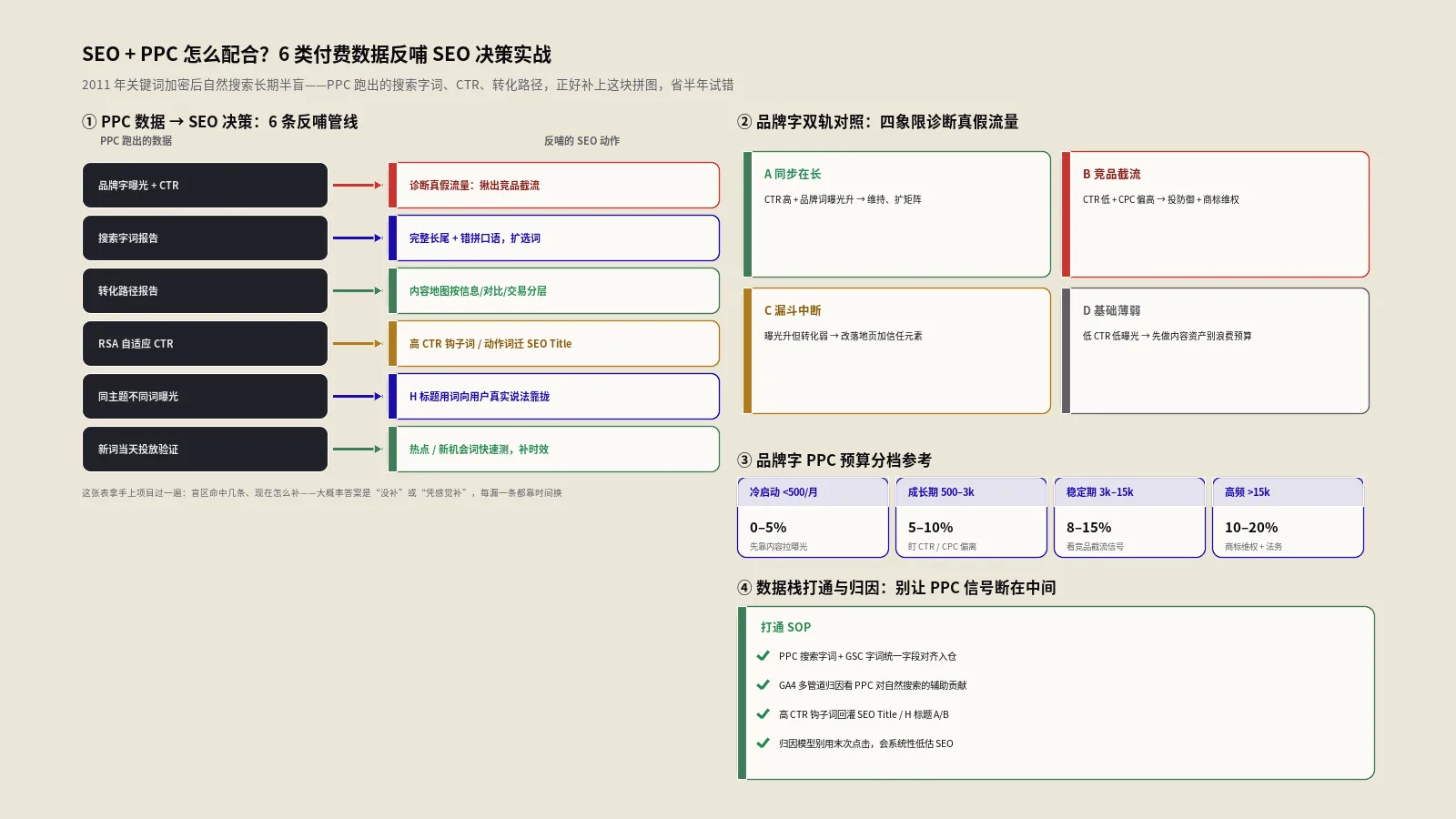The image size is (1456, 819).
Task: Click 内容地图按信息/对比/交易分层 card
Action: point(554,290)
